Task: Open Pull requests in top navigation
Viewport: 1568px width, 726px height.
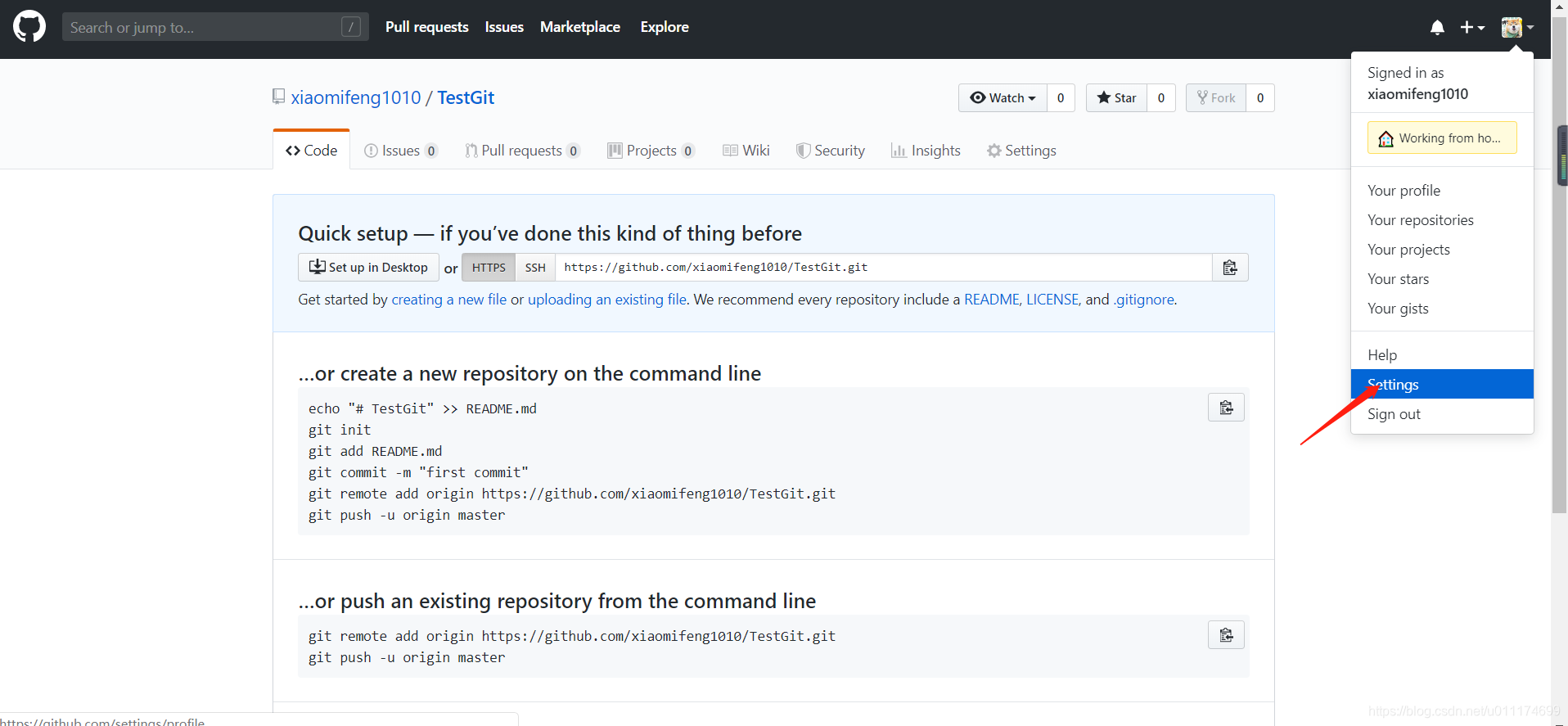Action: click(427, 27)
